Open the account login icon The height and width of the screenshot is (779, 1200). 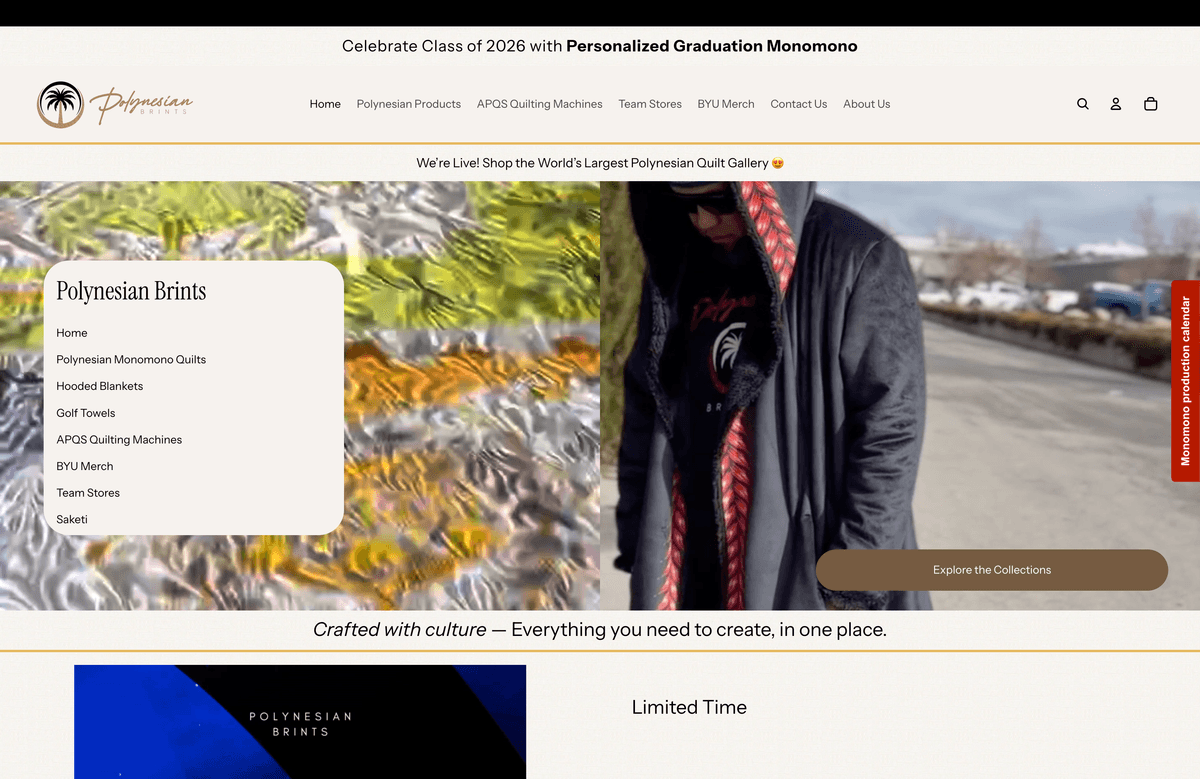pyautogui.click(x=1116, y=104)
